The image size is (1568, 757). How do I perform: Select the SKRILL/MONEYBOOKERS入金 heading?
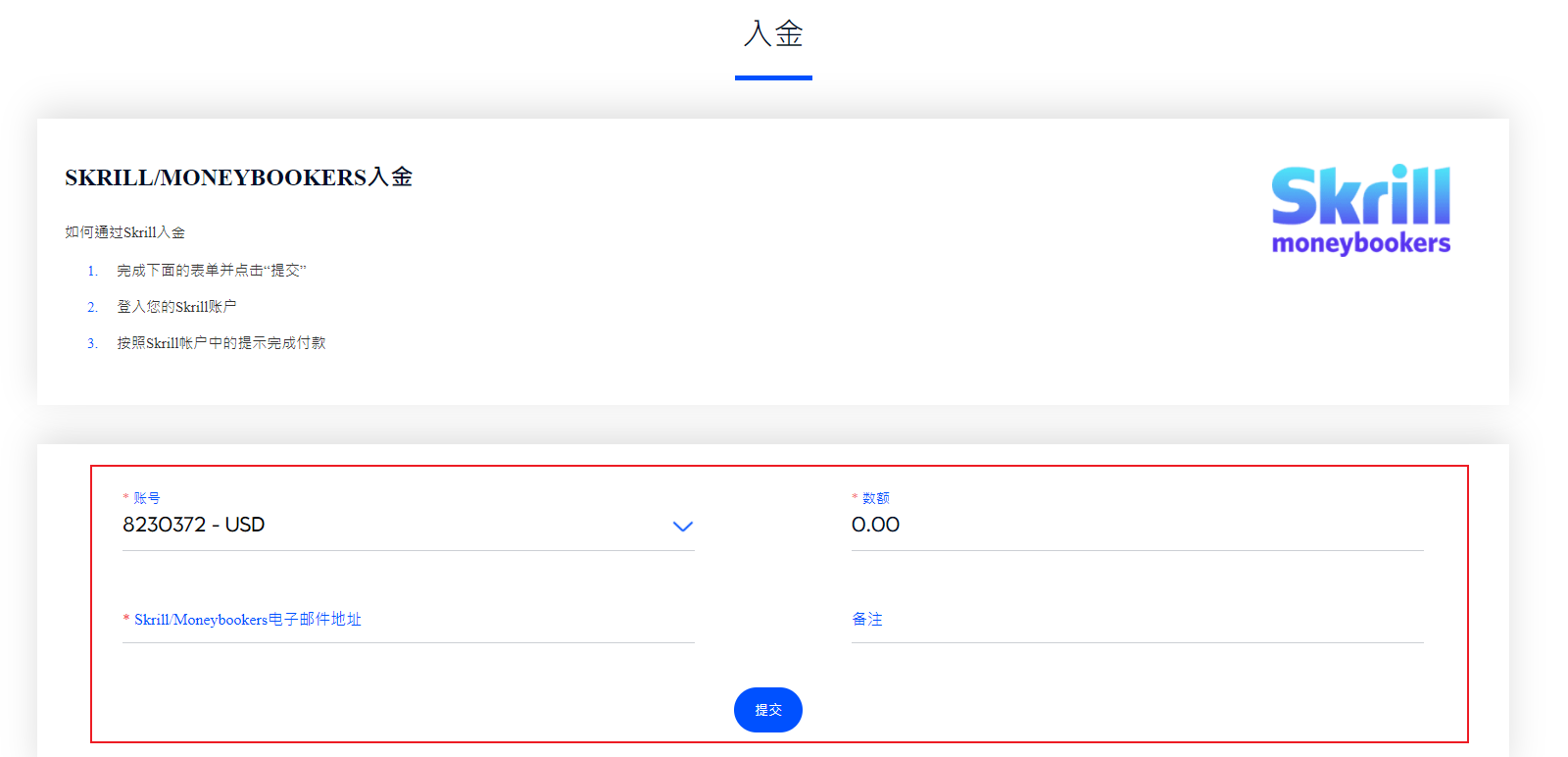coord(238,177)
